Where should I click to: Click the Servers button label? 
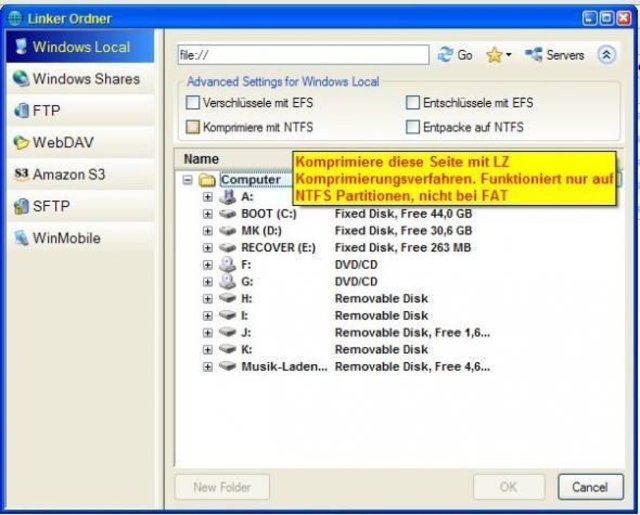tap(565, 55)
